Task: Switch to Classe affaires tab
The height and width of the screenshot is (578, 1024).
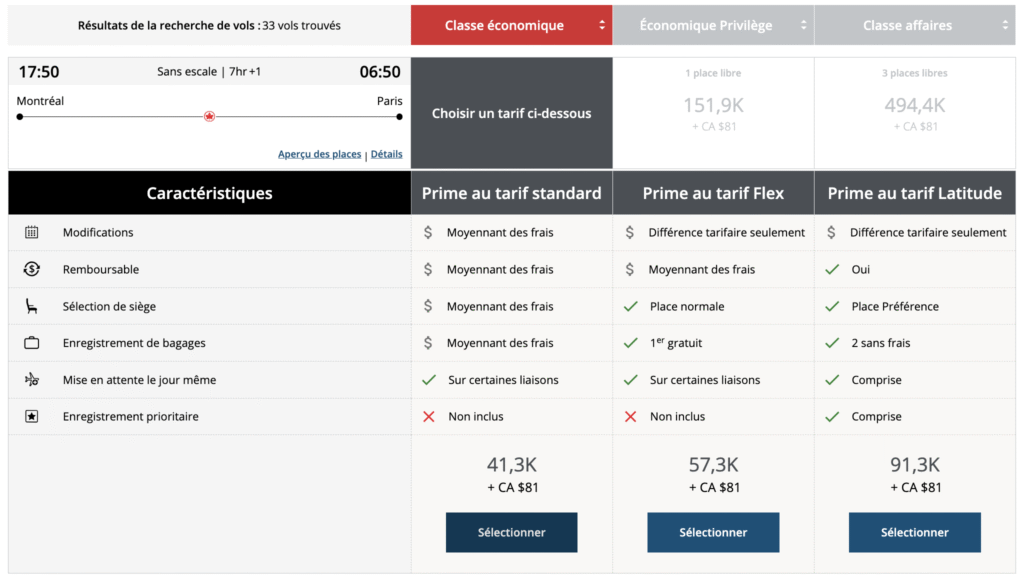Action: point(907,25)
